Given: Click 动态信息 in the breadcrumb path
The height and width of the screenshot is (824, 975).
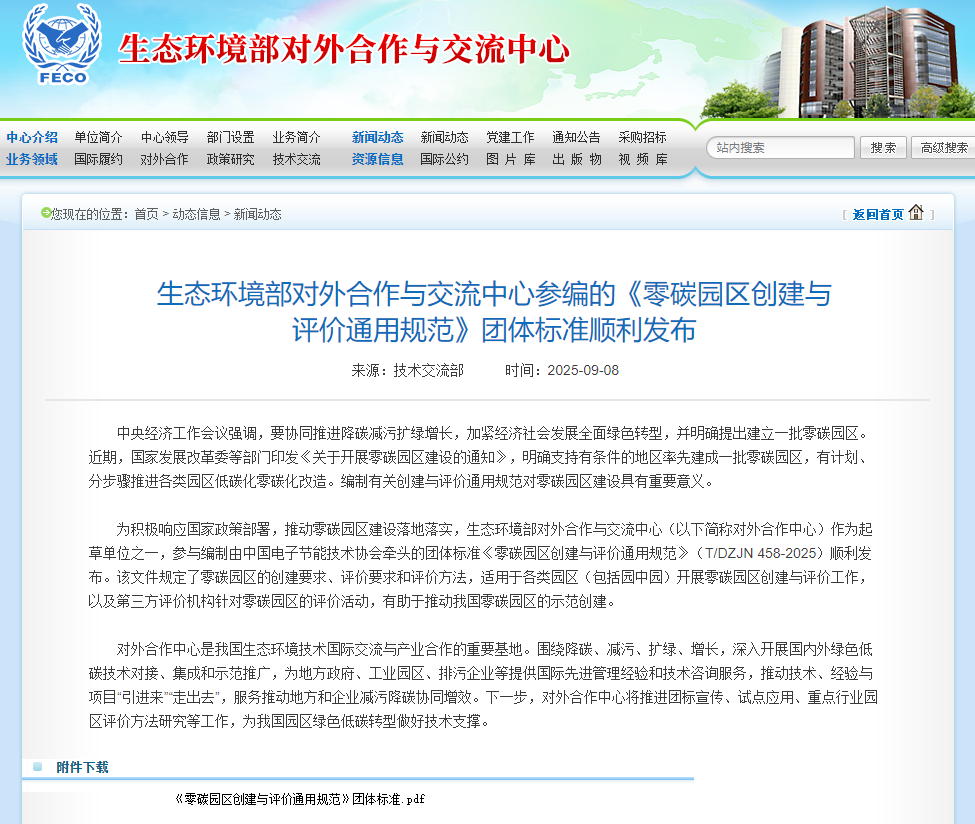Looking at the screenshot, I should 196,214.
